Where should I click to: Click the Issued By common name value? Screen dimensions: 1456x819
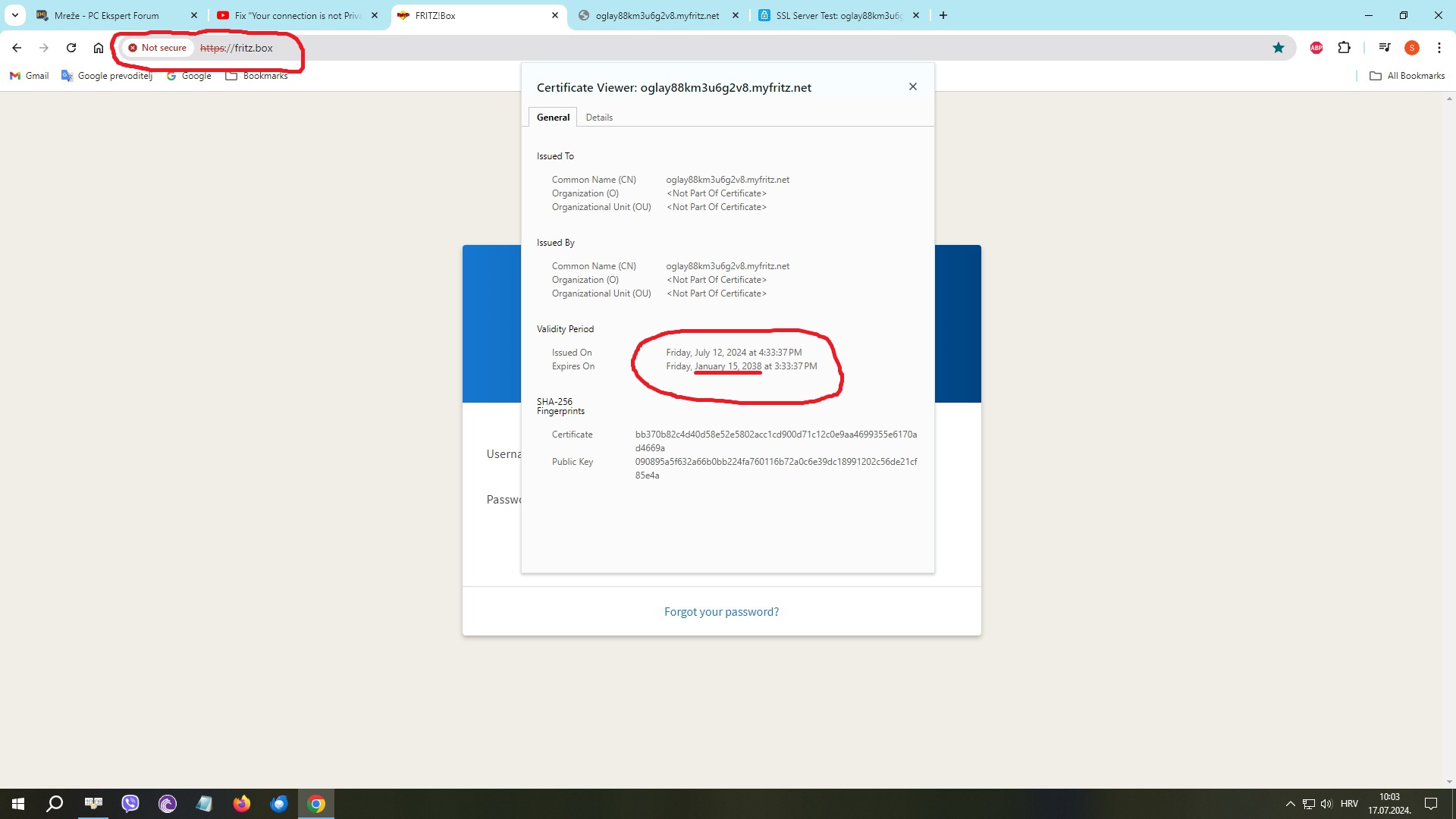[x=728, y=266]
